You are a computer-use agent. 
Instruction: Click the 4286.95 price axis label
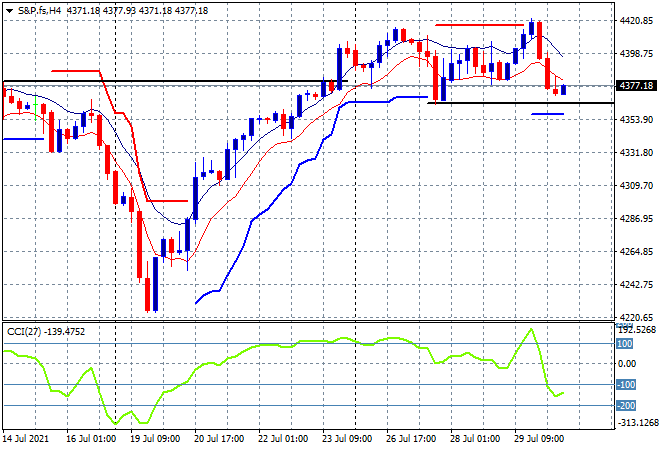(x=636, y=218)
